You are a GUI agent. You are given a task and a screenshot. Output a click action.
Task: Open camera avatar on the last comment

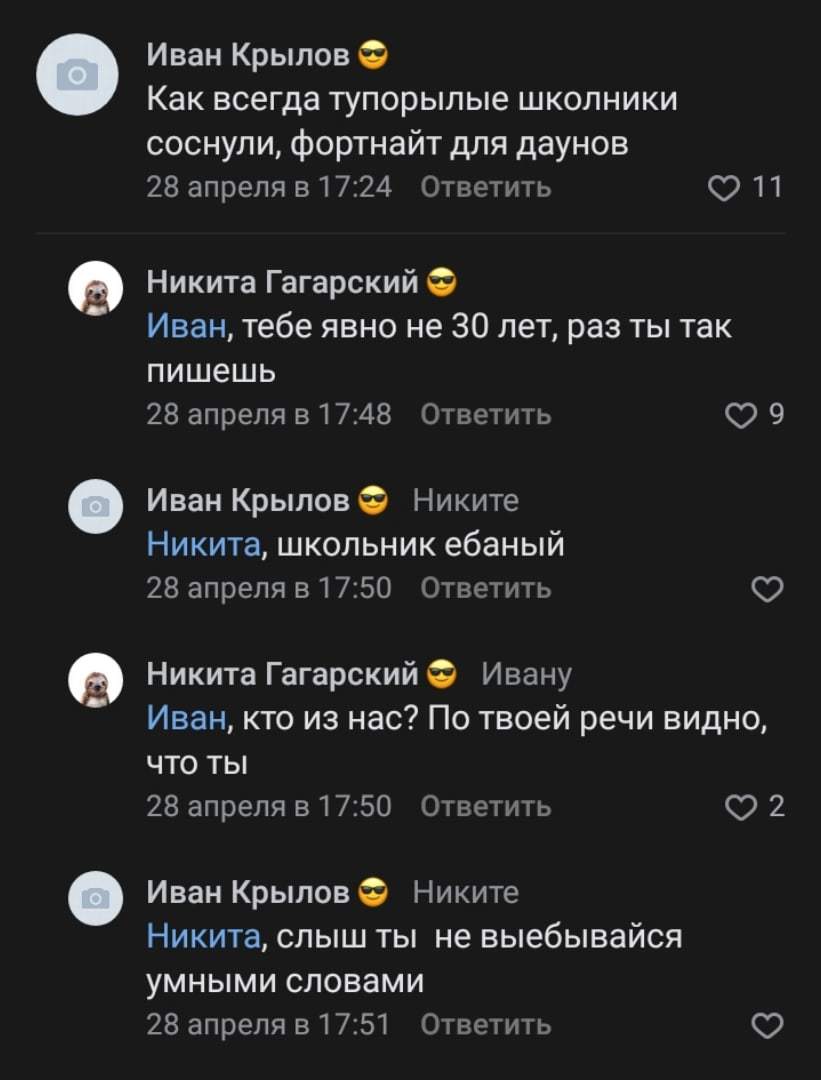tap(95, 898)
